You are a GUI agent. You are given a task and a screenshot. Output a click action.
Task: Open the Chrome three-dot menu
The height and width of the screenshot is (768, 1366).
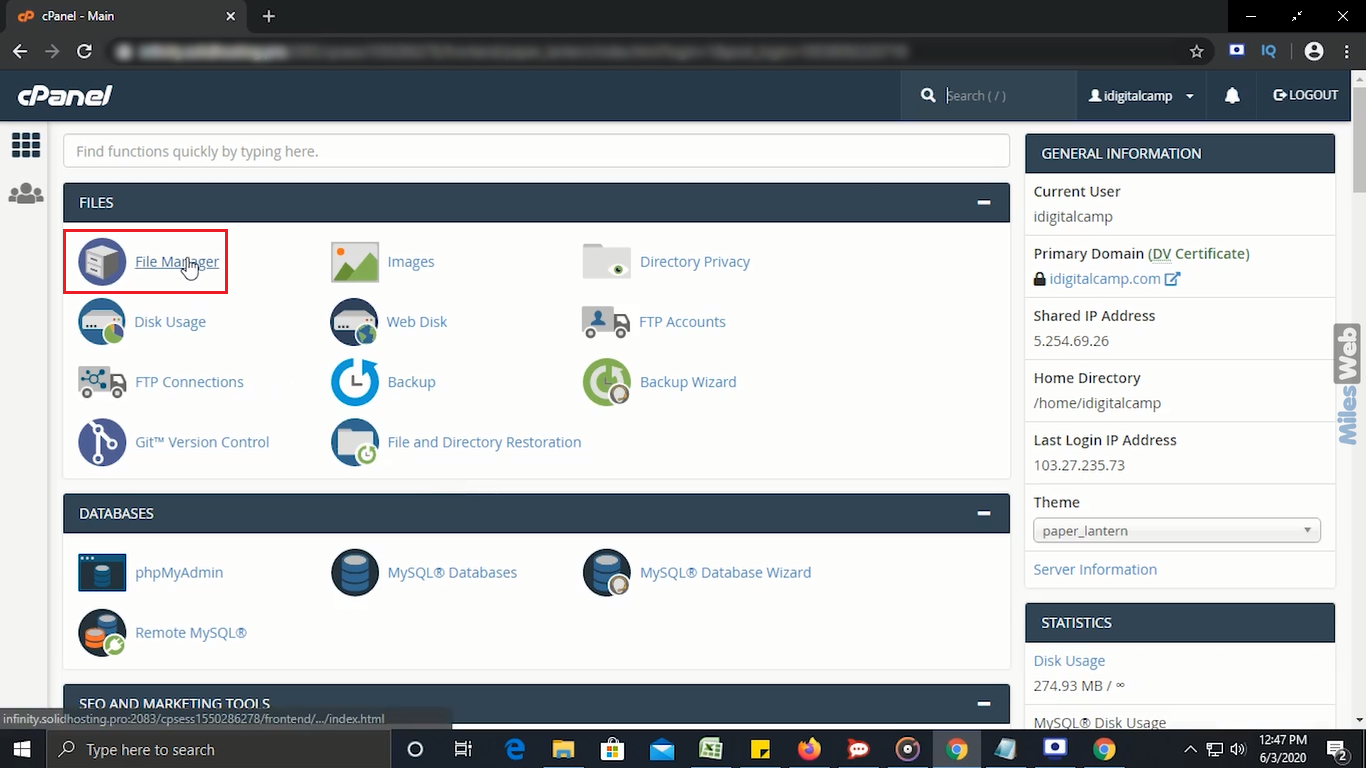tap(1348, 51)
